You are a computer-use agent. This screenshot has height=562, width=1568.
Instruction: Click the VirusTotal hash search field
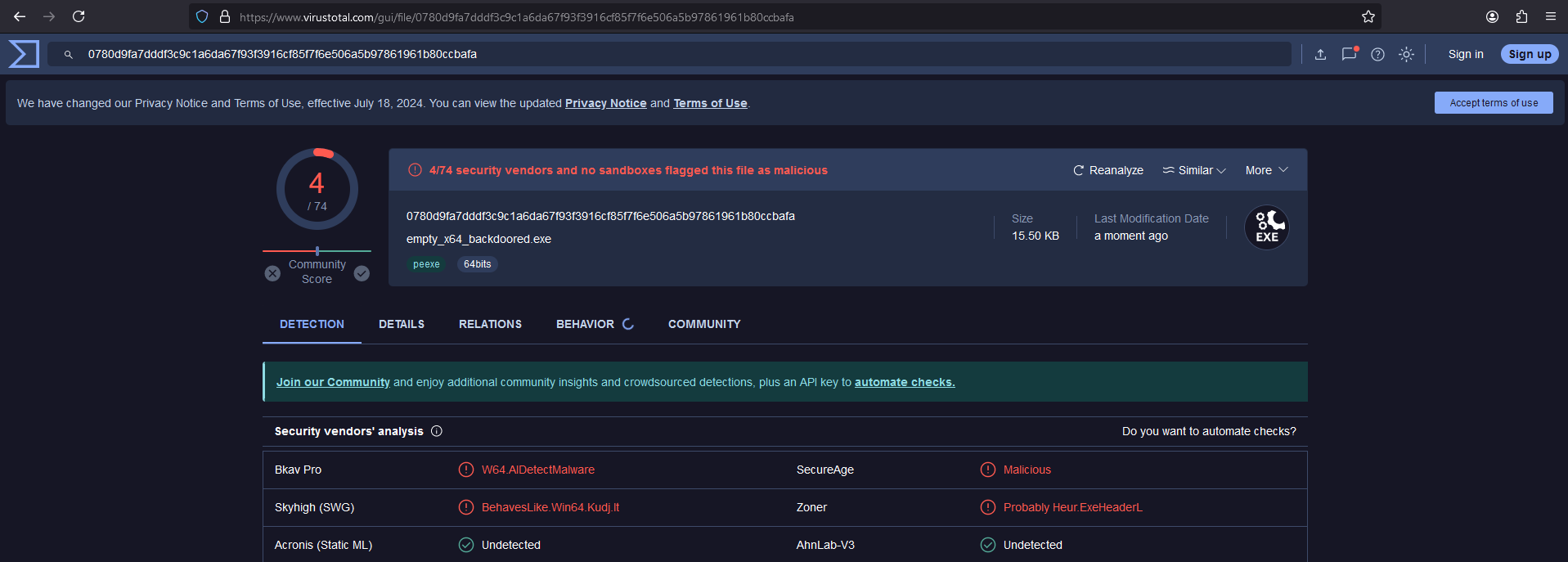pos(669,54)
